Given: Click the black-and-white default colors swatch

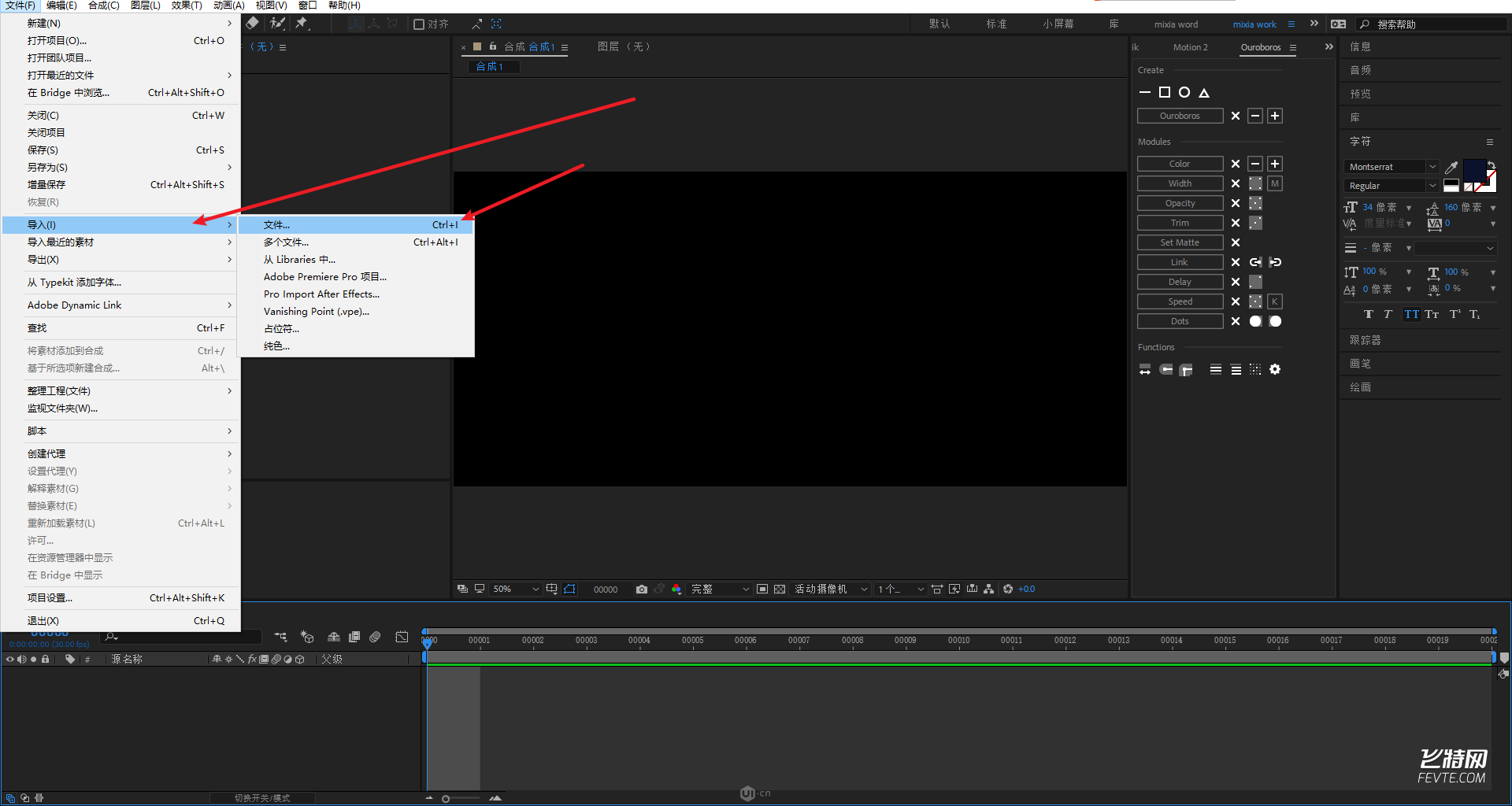Looking at the screenshot, I should (1451, 187).
